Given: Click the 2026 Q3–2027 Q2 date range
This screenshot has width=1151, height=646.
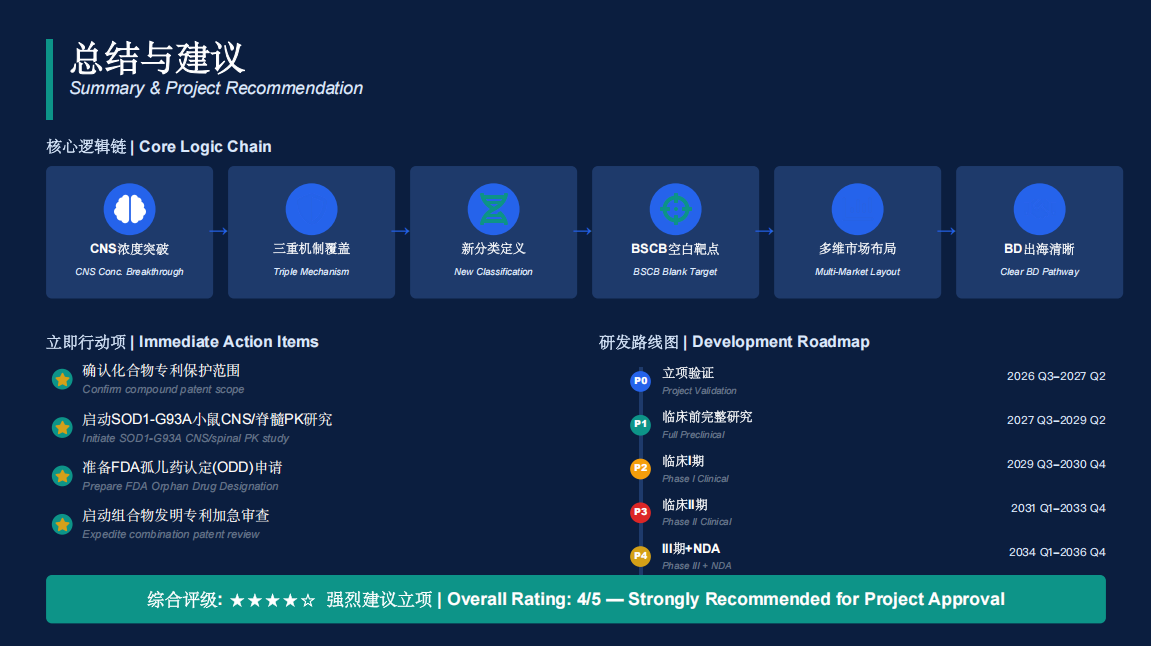Looking at the screenshot, I should pyautogui.click(x=1056, y=376).
